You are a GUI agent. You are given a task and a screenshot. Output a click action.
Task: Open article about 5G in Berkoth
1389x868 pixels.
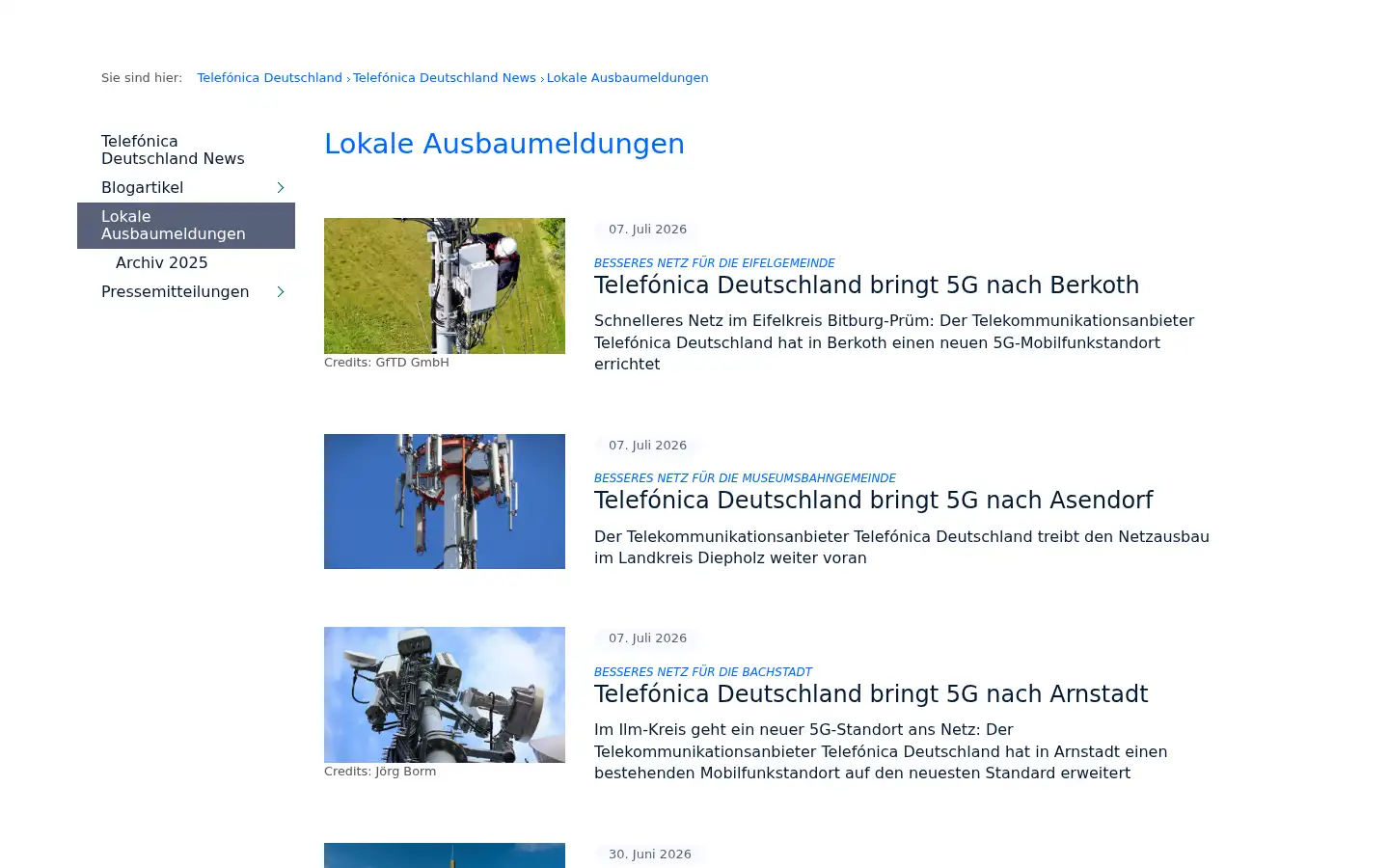point(866,285)
